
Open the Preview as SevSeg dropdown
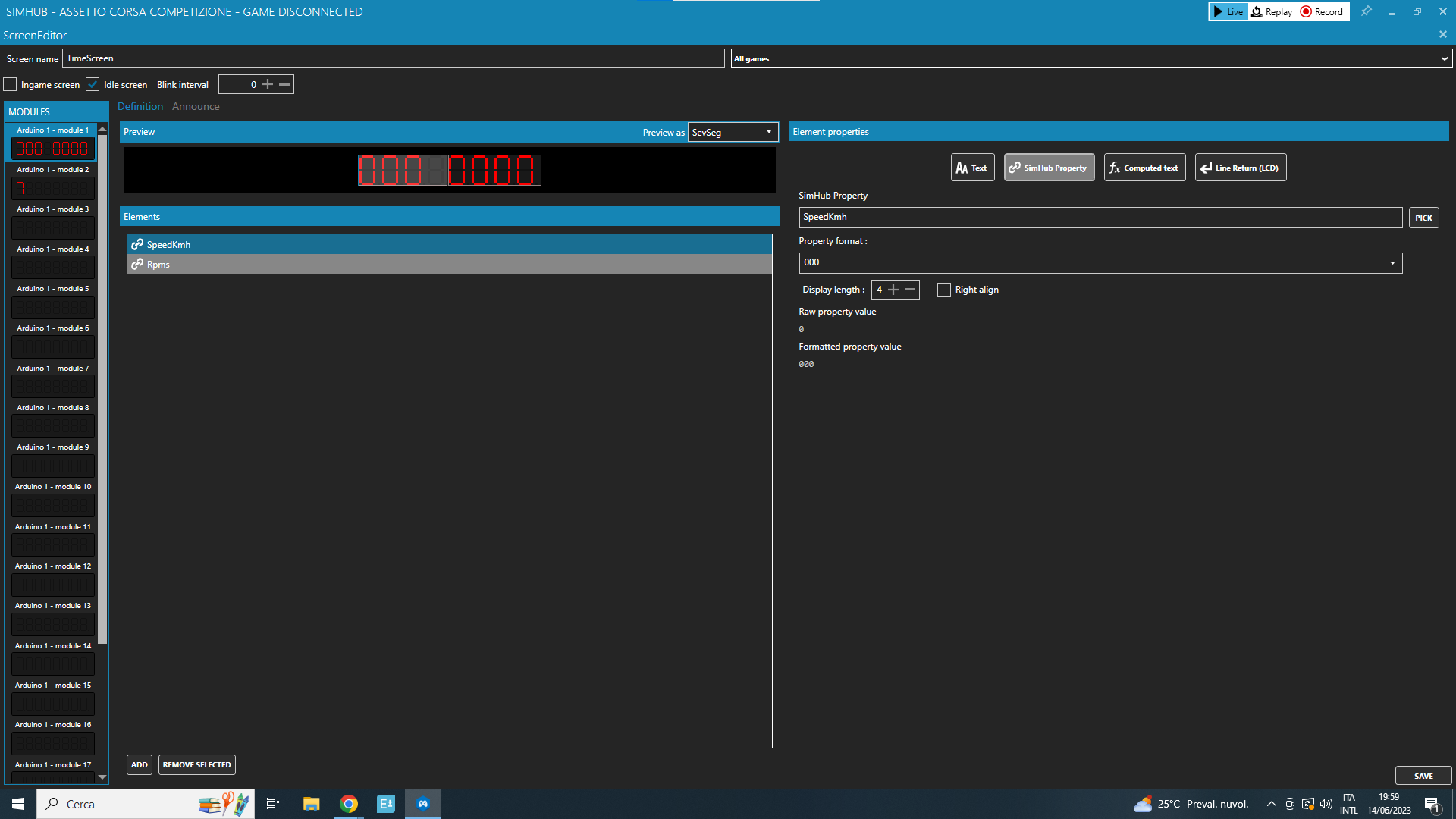733,132
